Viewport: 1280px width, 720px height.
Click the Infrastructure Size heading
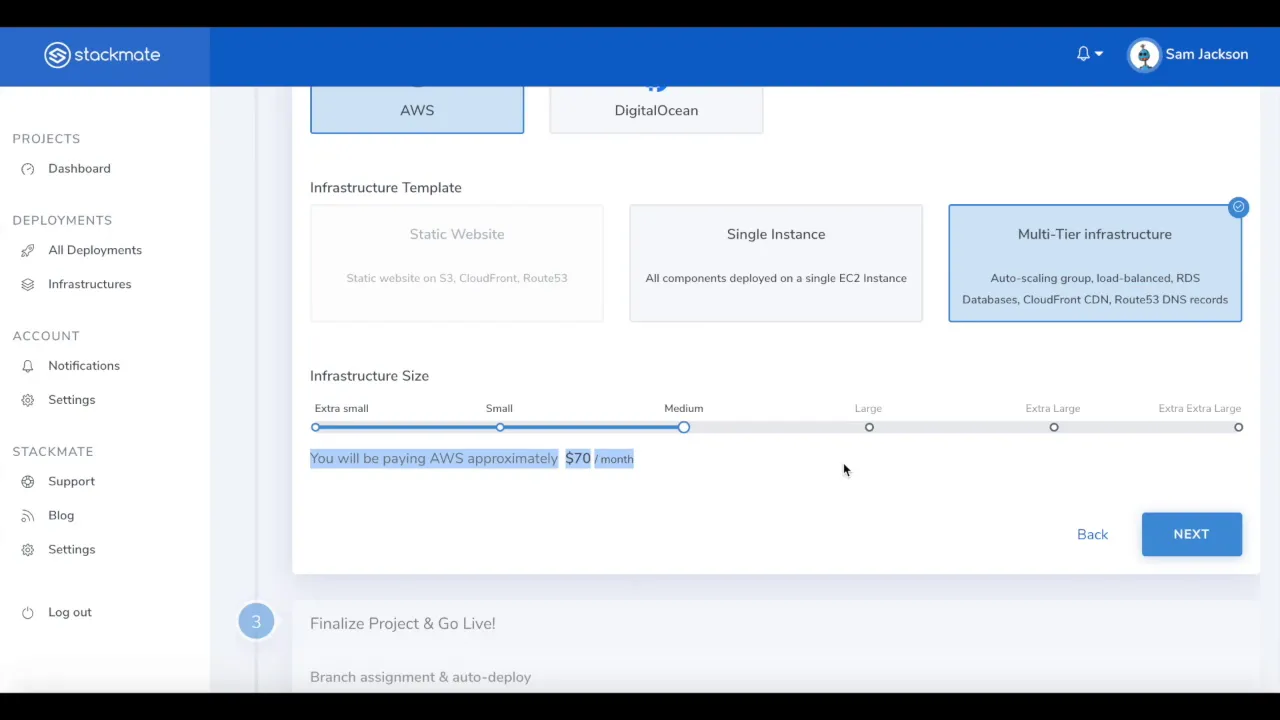[x=369, y=376]
